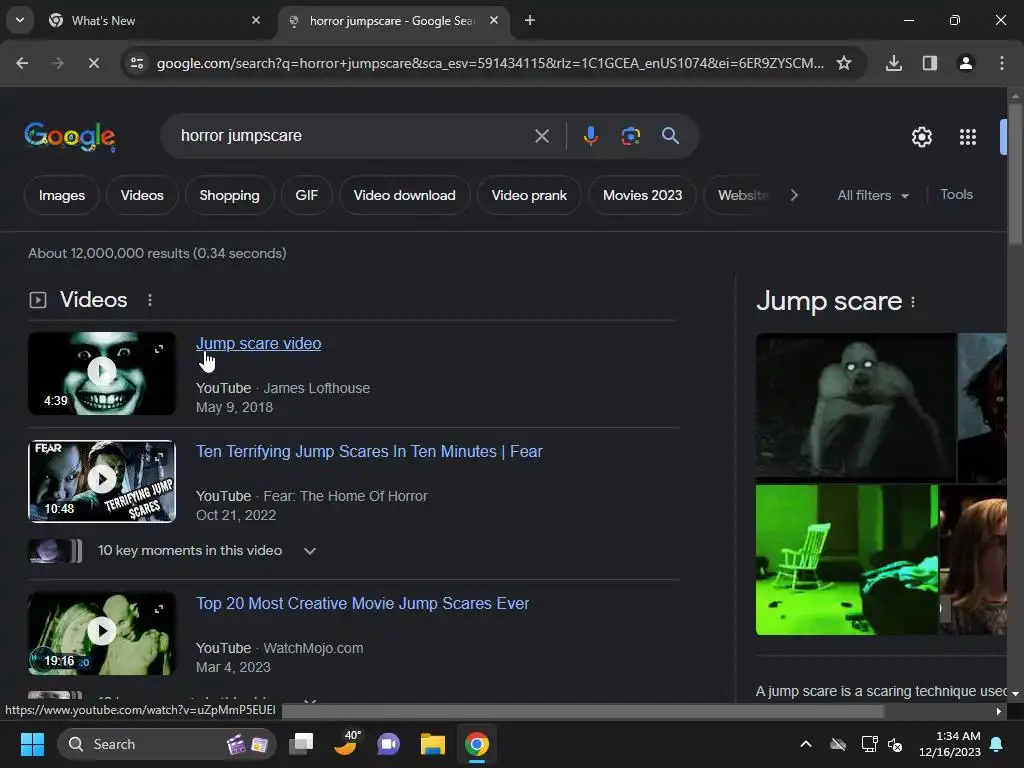
Task: Open a new browser tab
Action: tap(530, 21)
